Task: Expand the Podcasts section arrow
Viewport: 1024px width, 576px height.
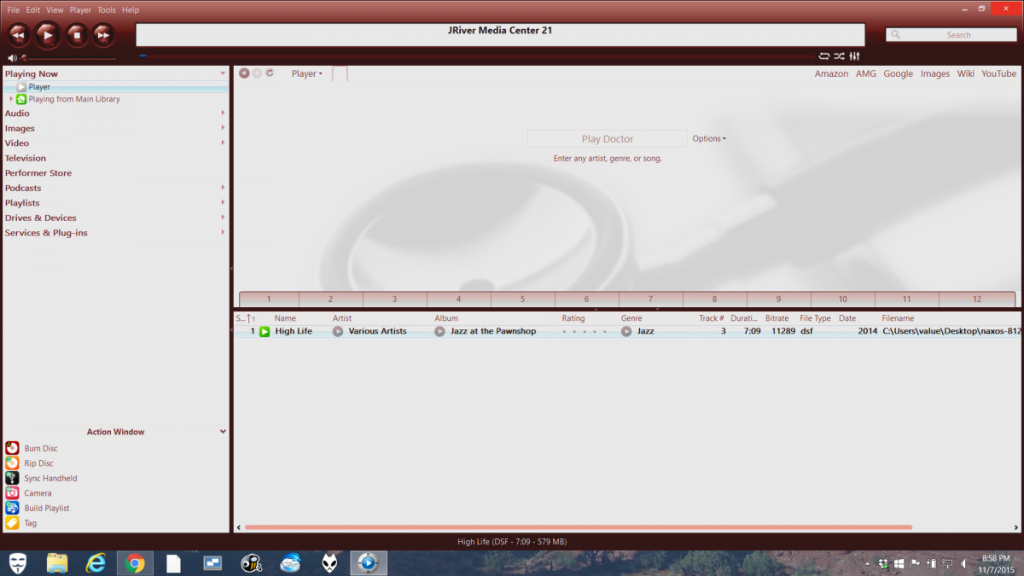Action: 223,187
